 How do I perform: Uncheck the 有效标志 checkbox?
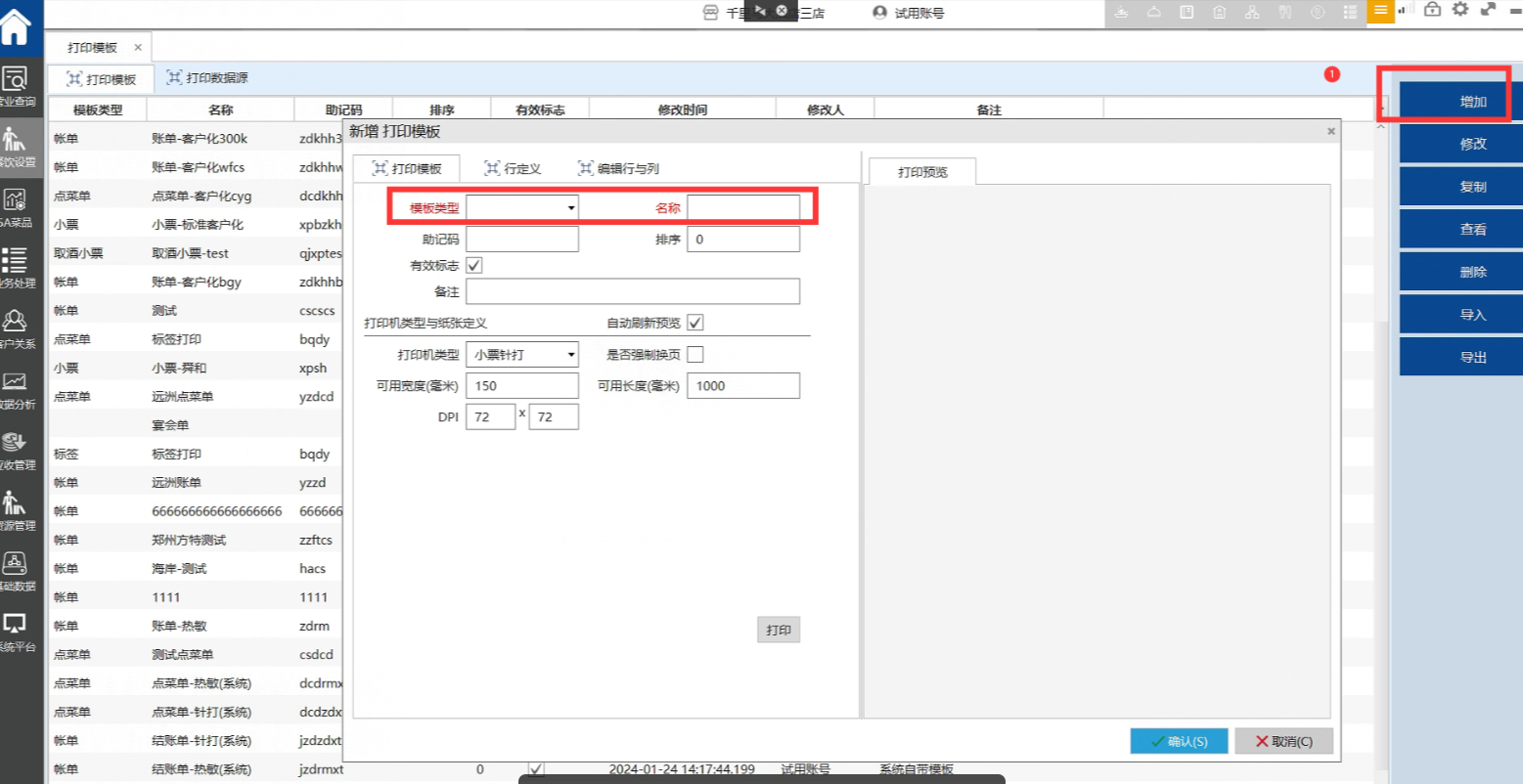474,265
